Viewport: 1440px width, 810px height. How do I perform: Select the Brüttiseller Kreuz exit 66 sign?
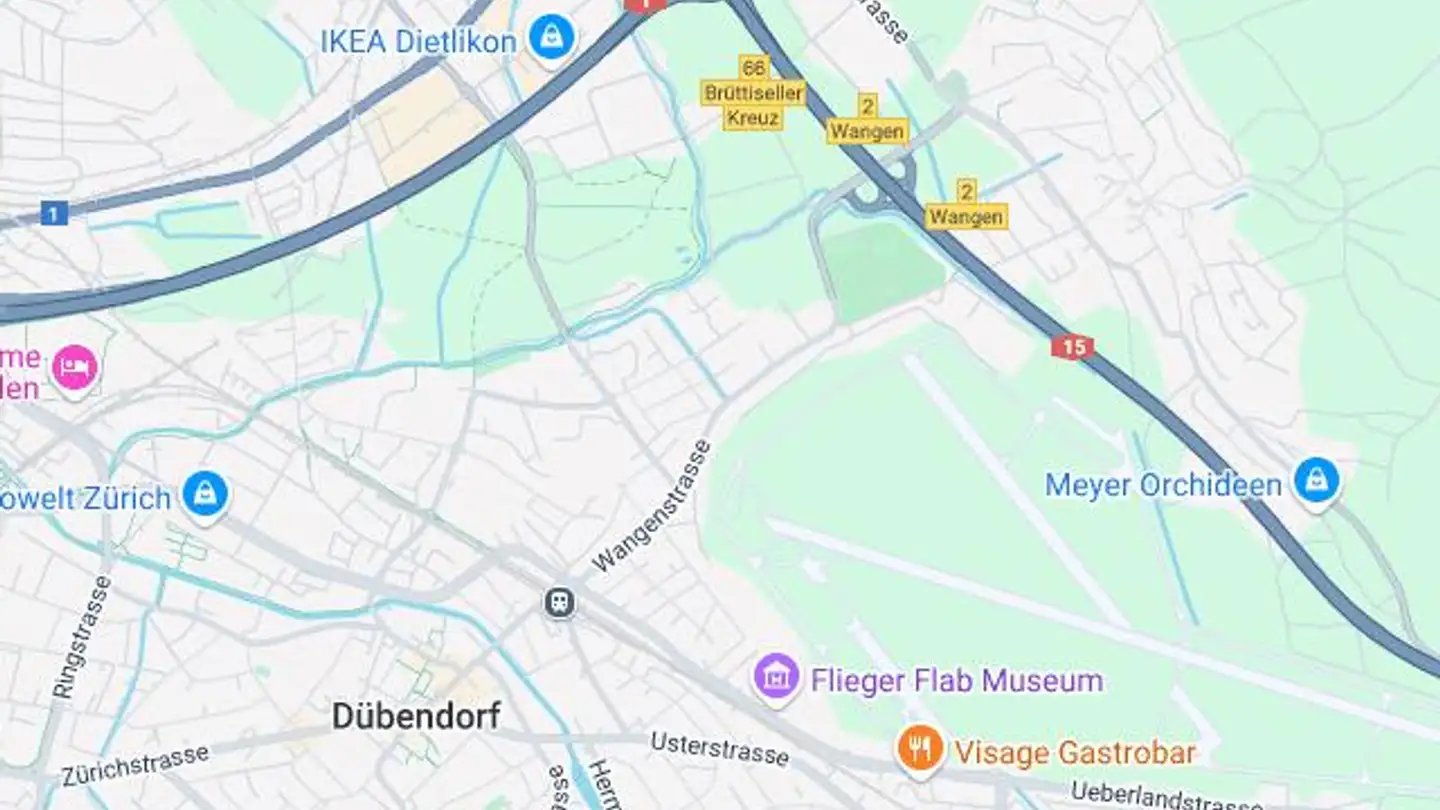(754, 93)
